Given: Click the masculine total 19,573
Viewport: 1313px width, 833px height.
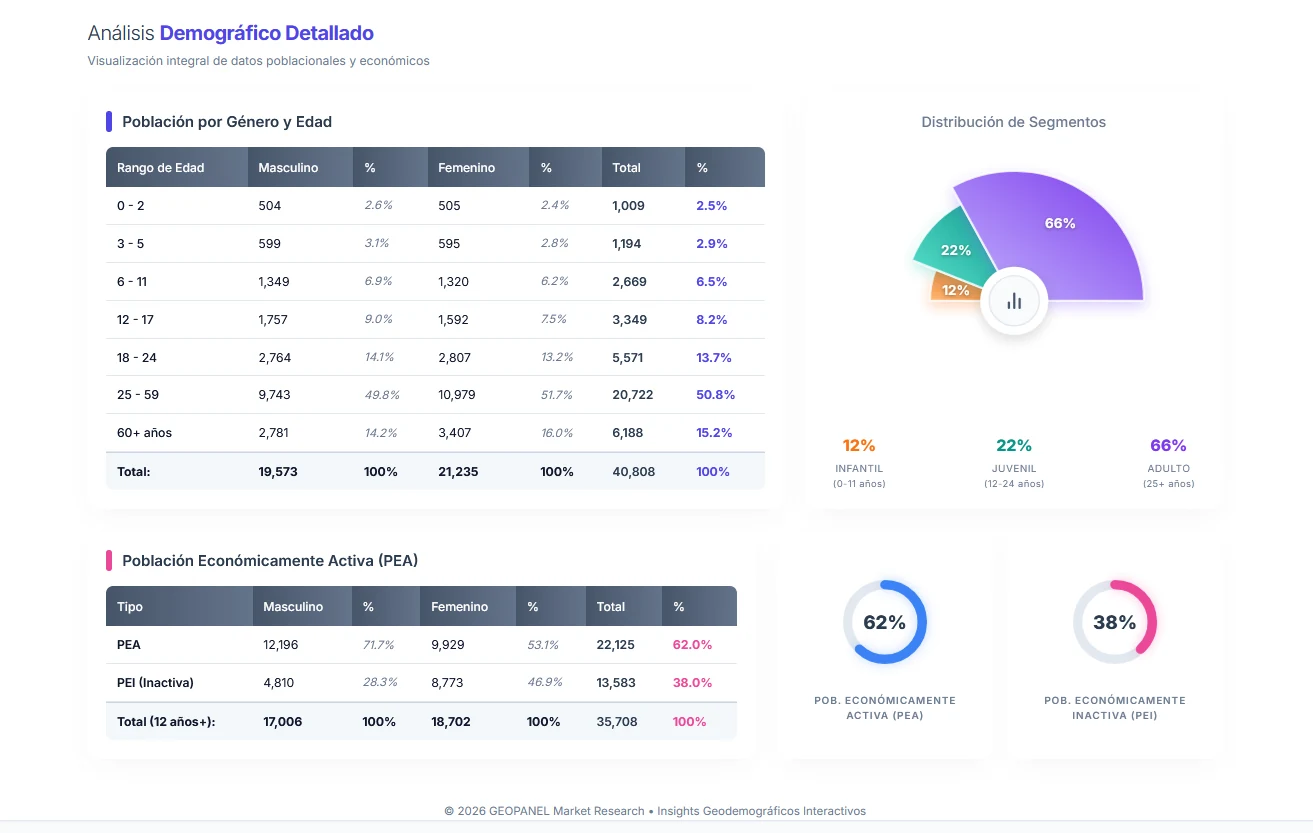Looking at the screenshot, I should [x=278, y=472].
